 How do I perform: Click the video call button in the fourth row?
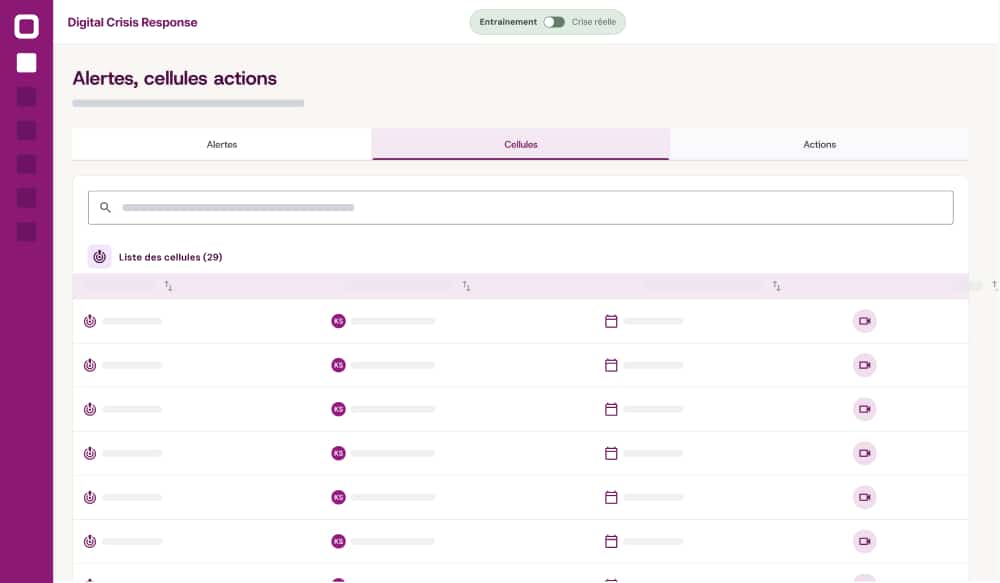tap(864, 453)
